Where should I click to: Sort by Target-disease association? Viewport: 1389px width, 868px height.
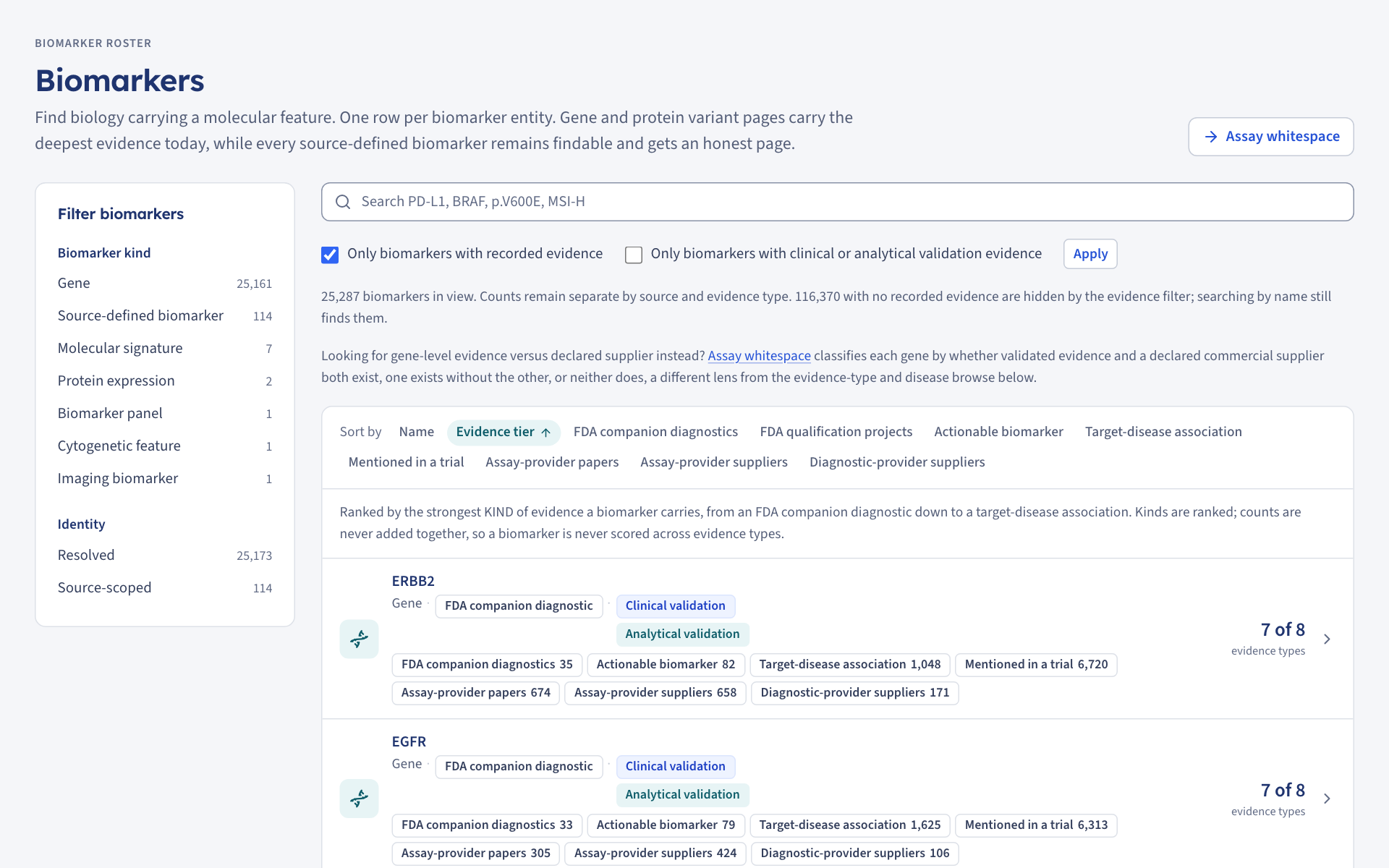point(1163,432)
